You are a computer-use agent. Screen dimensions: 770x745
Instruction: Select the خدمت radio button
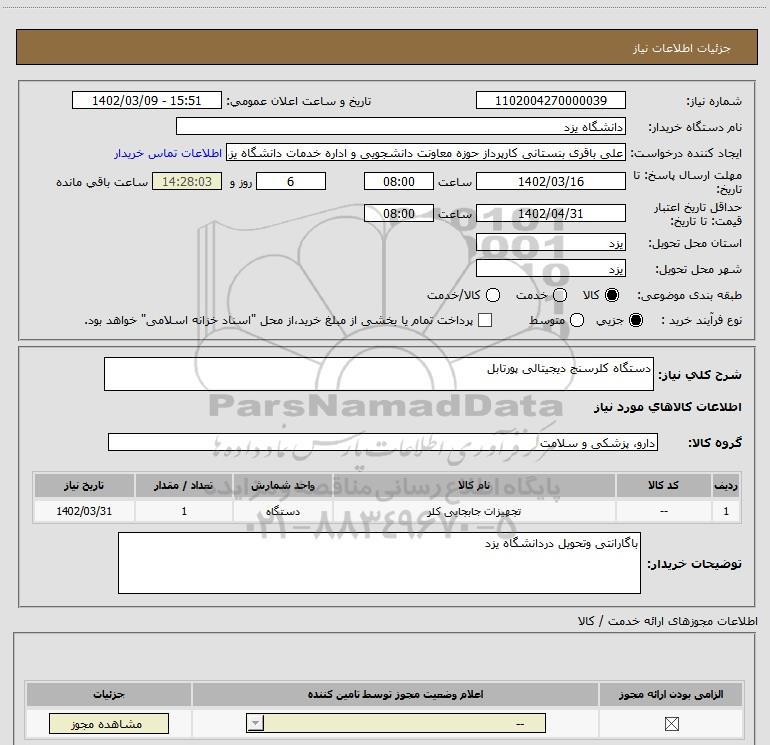pos(560,295)
